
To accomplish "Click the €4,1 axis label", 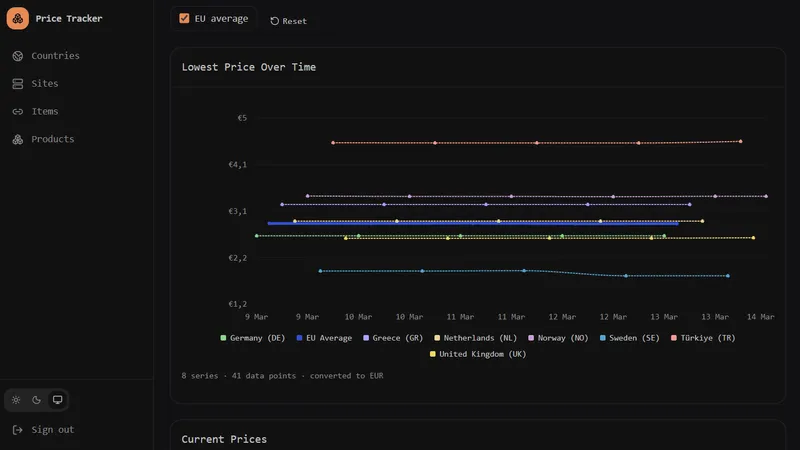I will (237, 164).
